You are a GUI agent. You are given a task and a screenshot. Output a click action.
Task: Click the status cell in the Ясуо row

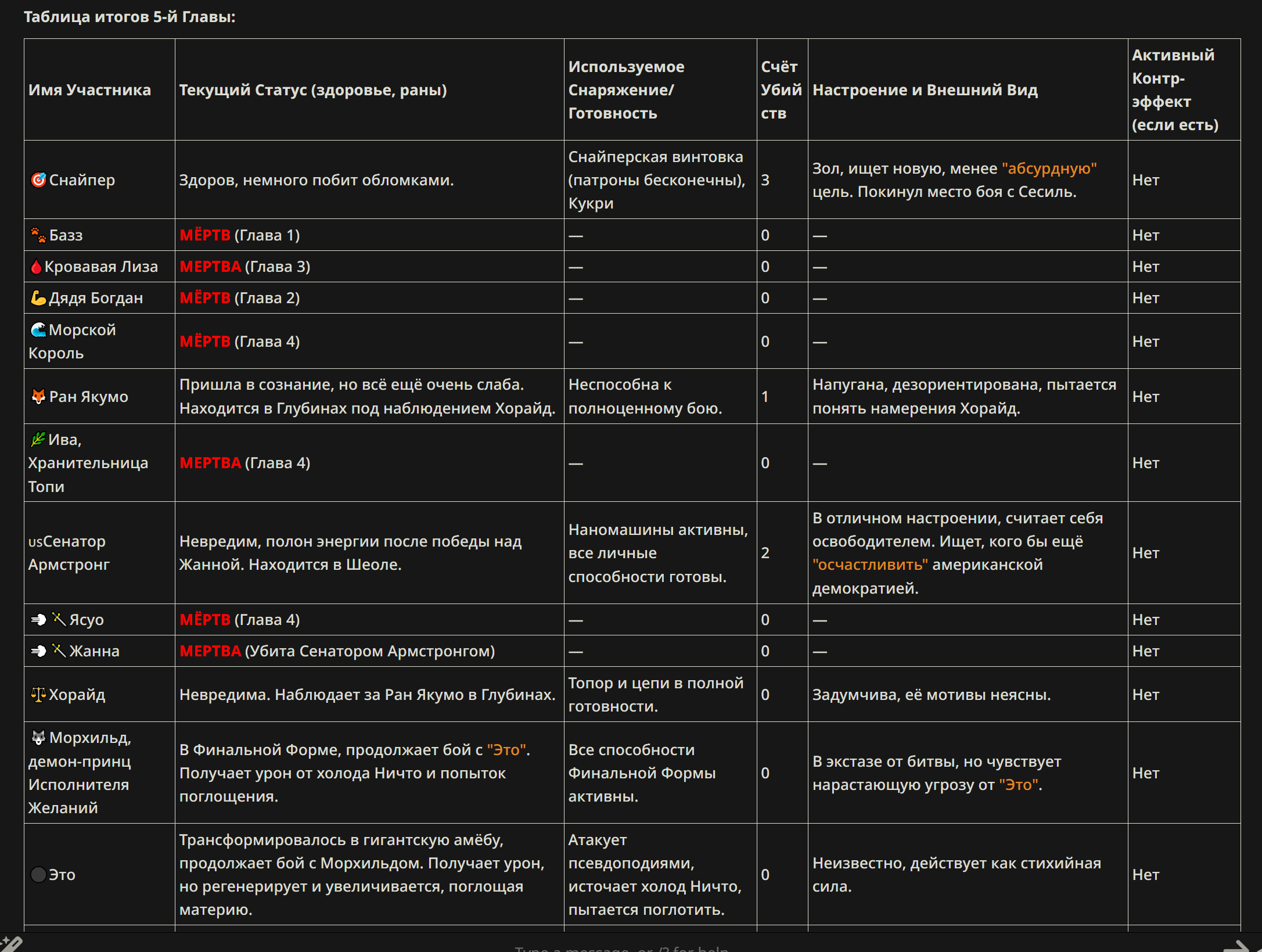pyautogui.click(x=369, y=620)
